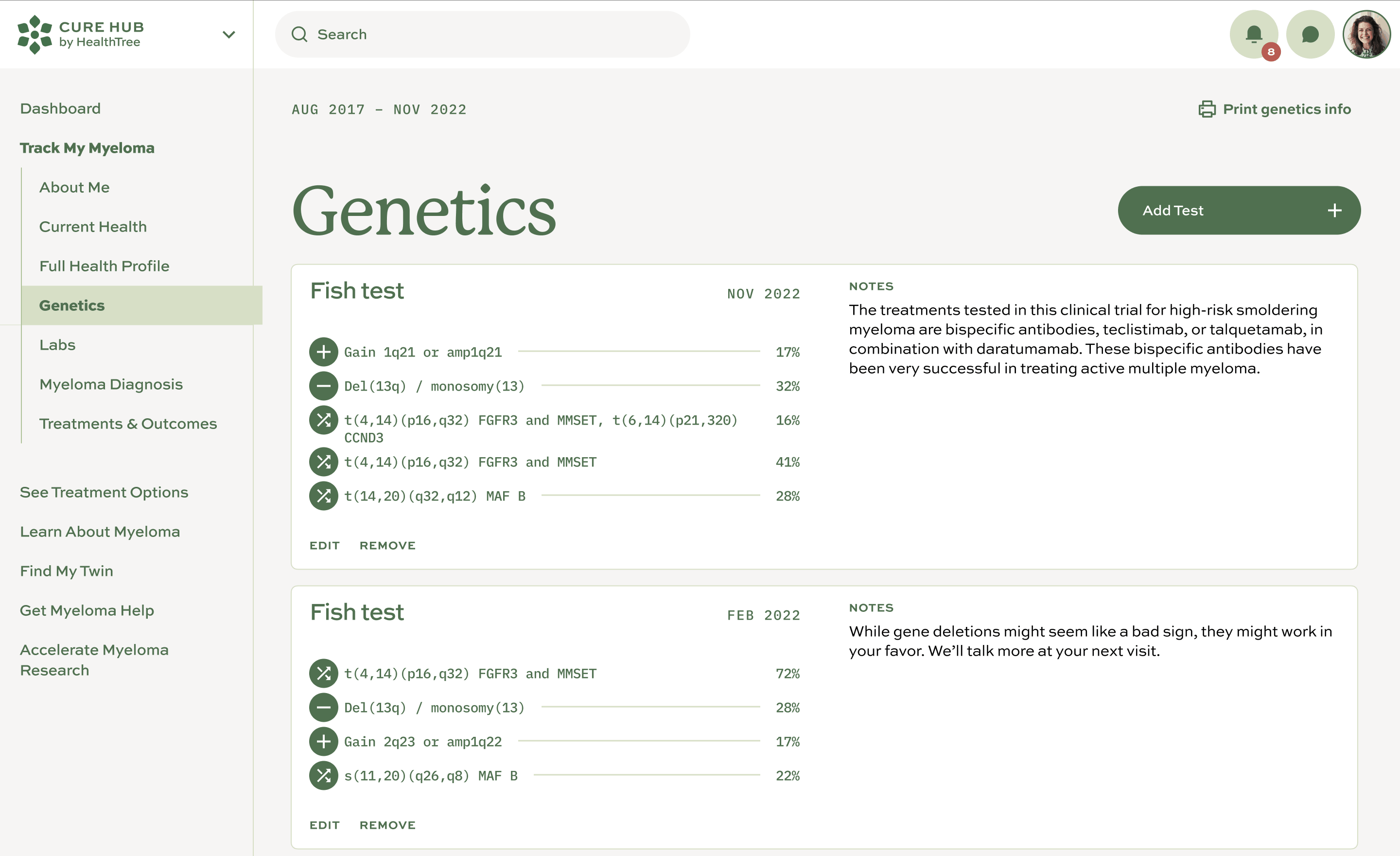The image size is (1400, 856).
Task: Remove the Feb 2022 Fish test
Action: point(387,825)
